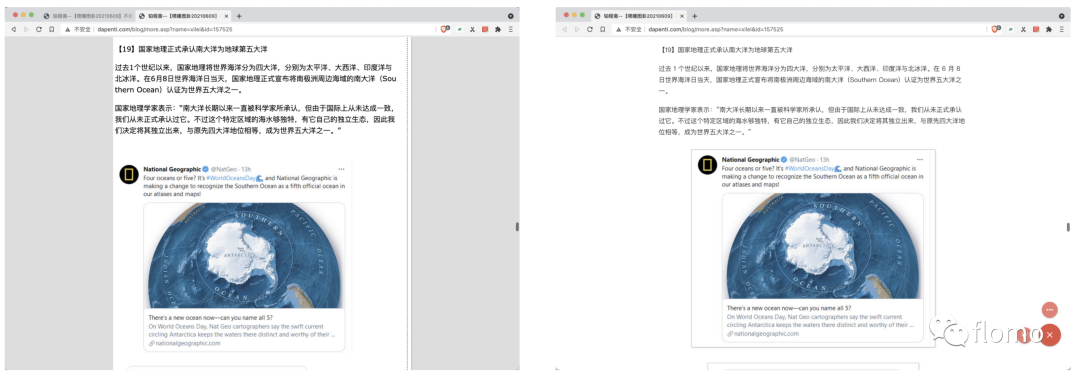The image size is (1080, 378).
Task: Reload the page in the left browser window
Action: point(39,30)
